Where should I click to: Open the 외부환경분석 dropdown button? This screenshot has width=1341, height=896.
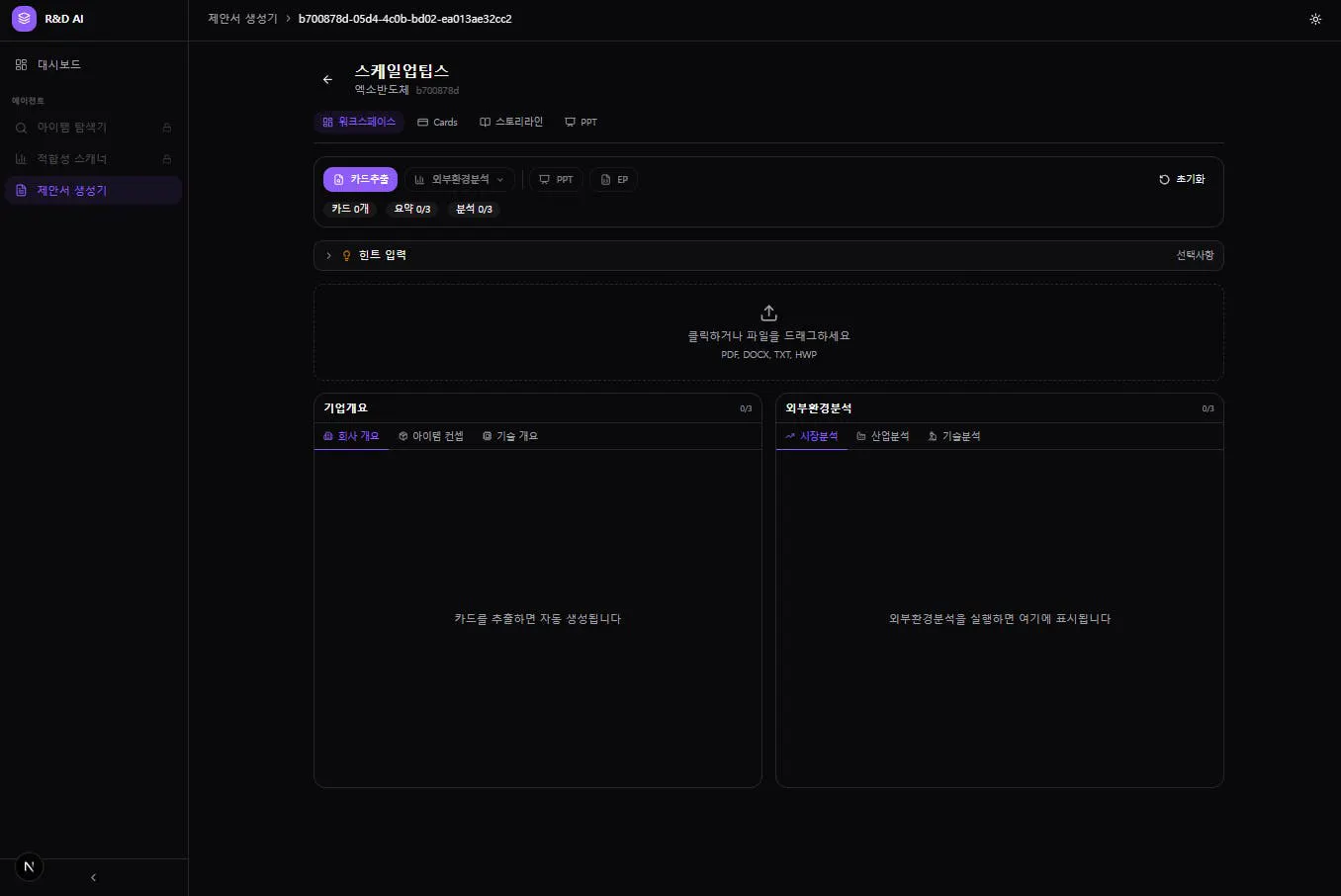[x=460, y=179]
